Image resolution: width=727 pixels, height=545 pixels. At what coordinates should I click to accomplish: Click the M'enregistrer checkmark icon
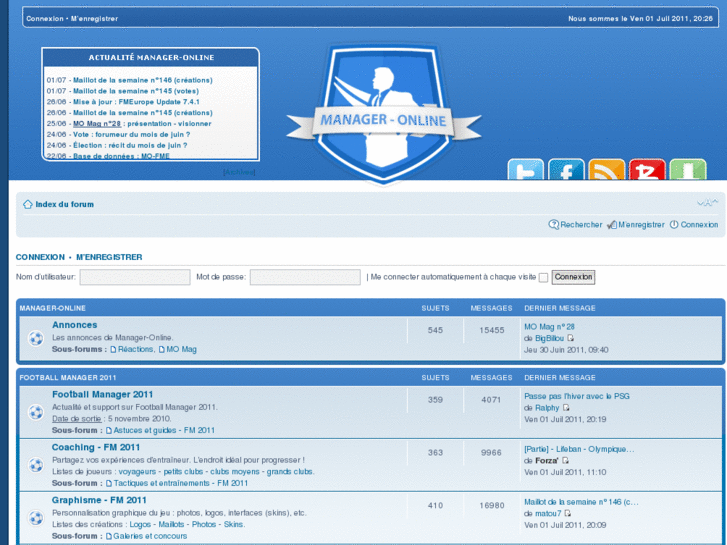pyautogui.click(x=612, y=225)
